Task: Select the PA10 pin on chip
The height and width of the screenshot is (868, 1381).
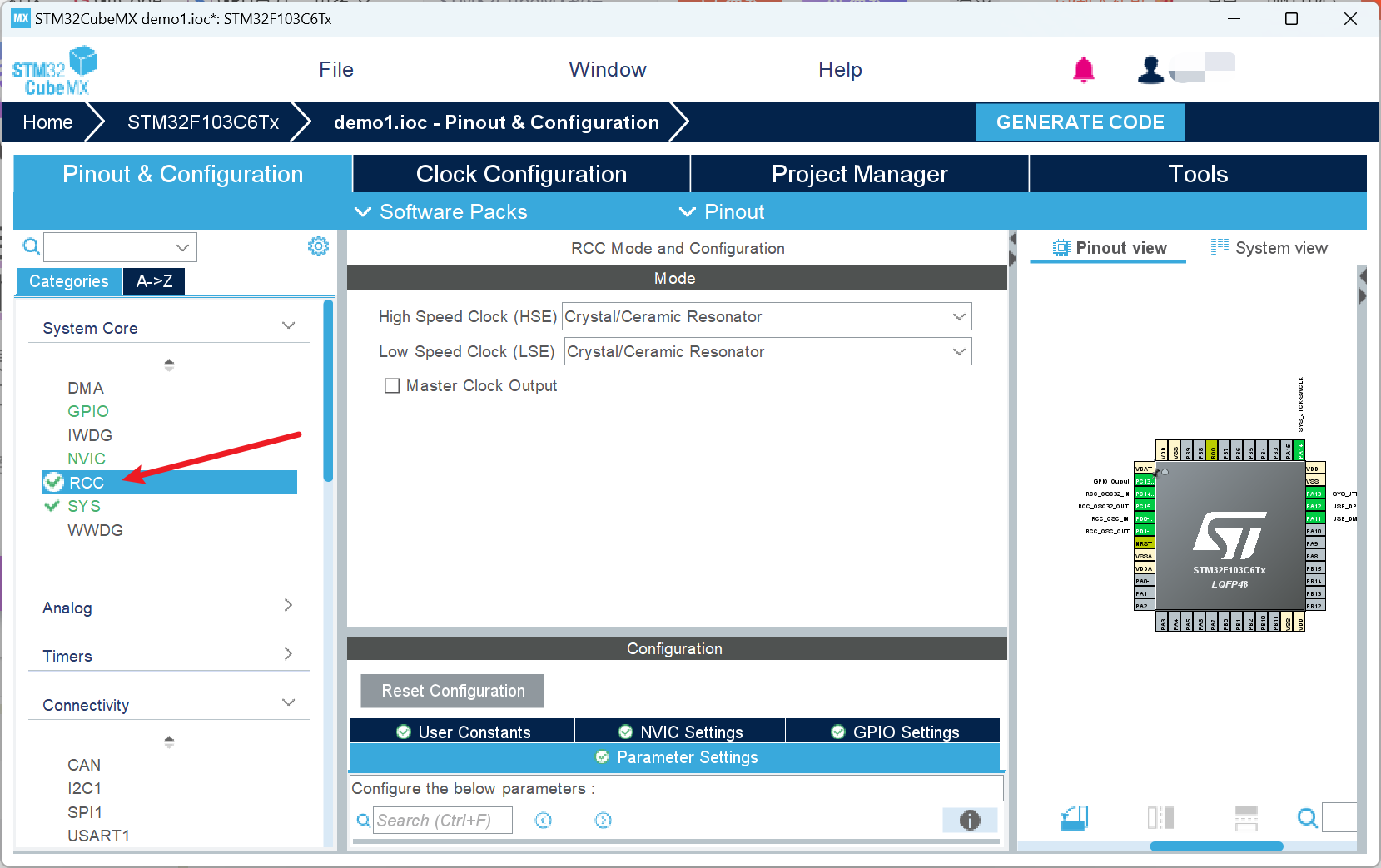Action: [1315, 531]
